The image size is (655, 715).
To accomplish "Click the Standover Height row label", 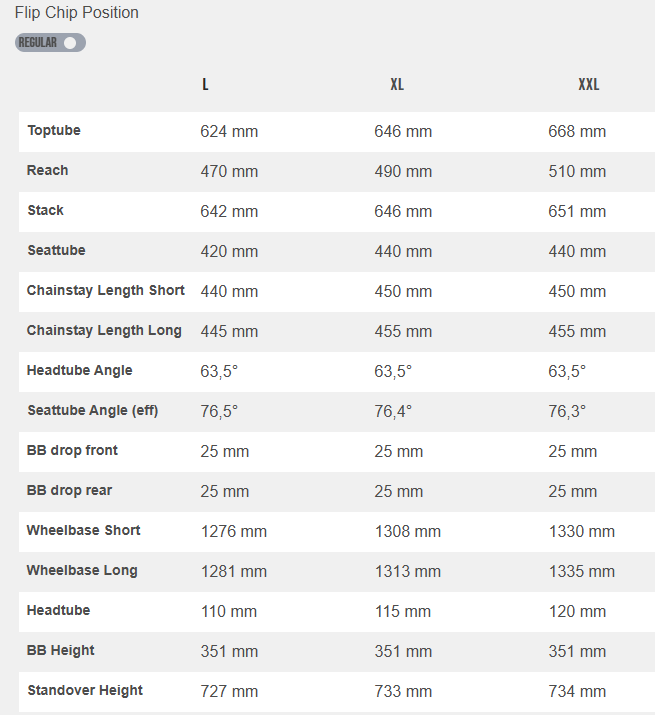I will click(x=85, y=691).
